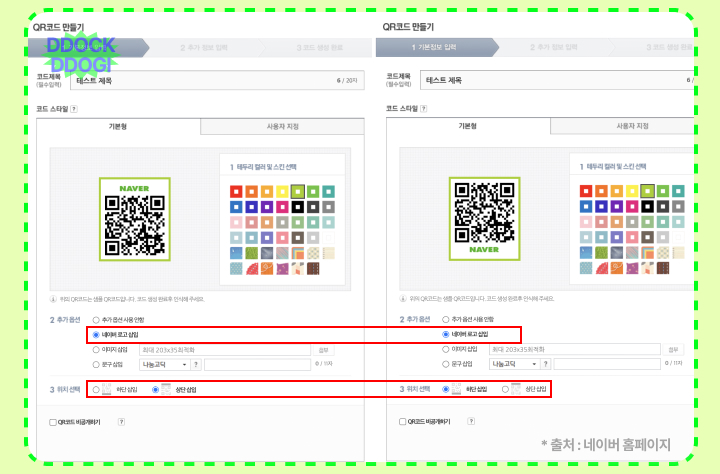Viewport: 720px width, 474px height.
Task: Pick teal polka-dot skin in right screenshot
Action: coord(586,268)
